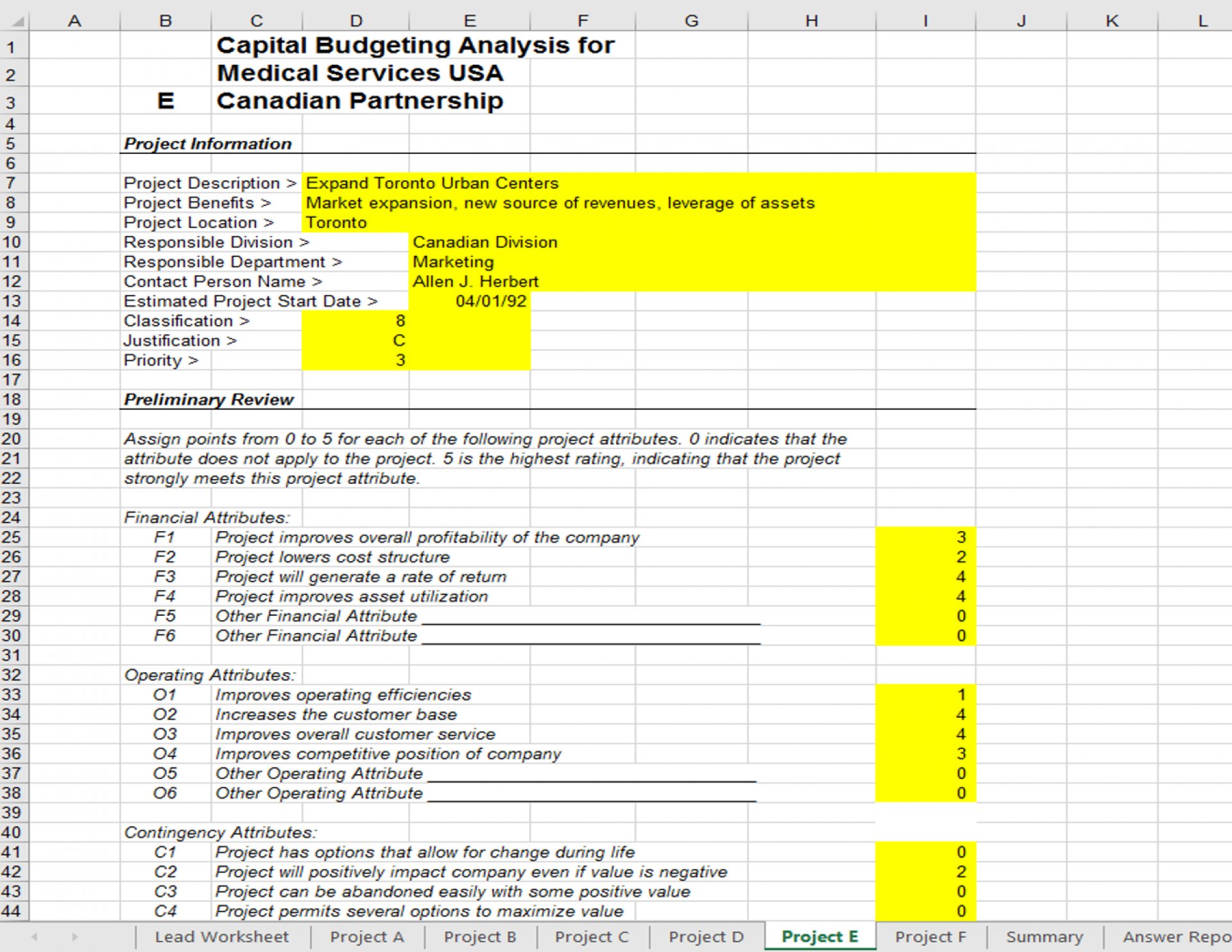Open the Project F sheet tab
This screenshot has width=1232, height=952.
coord(930,937)
